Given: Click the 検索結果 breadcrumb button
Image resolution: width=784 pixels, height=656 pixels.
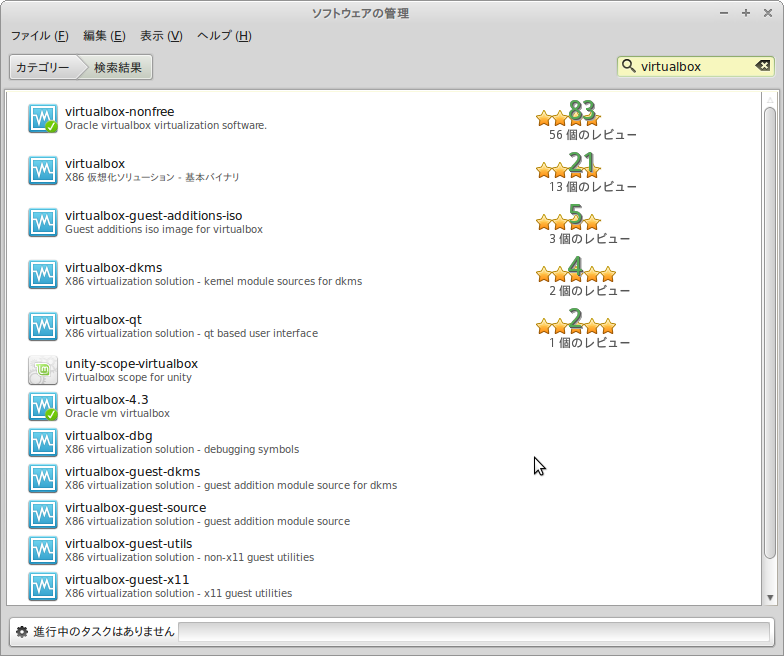Looking at the screenshot, I should pyautogui.click(x=118, y=67).
